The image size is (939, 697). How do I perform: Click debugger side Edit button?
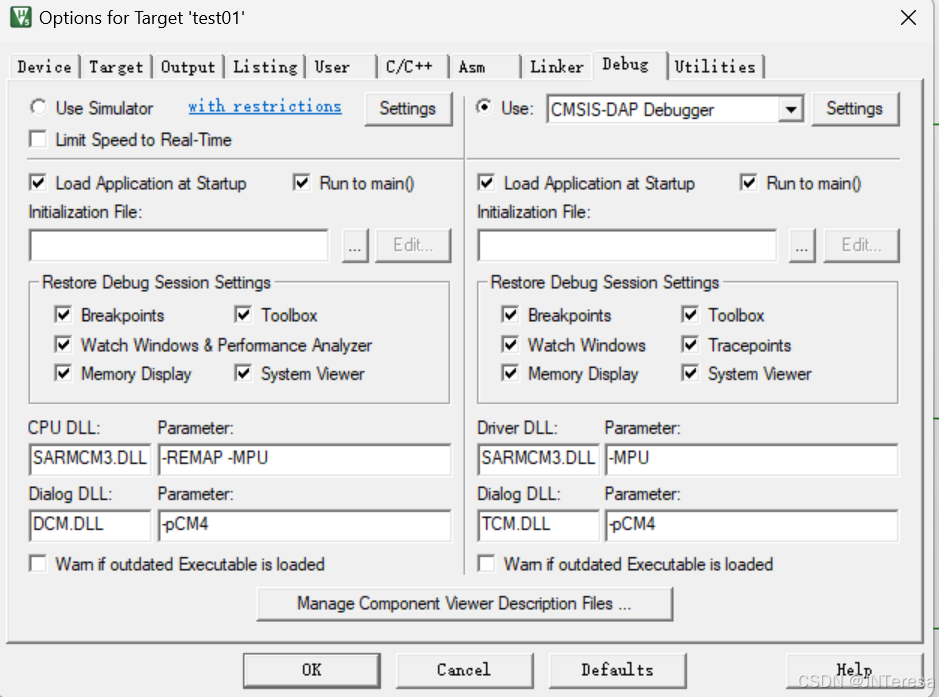click(861, 246)
